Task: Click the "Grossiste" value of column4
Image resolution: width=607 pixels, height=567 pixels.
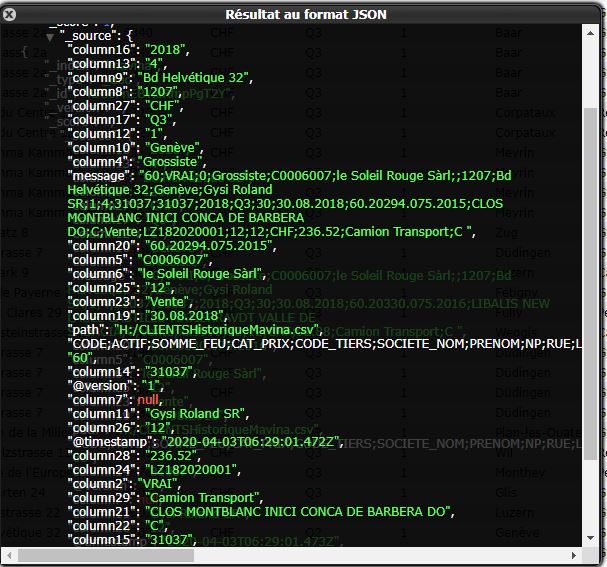Action: tap(170, 162)
